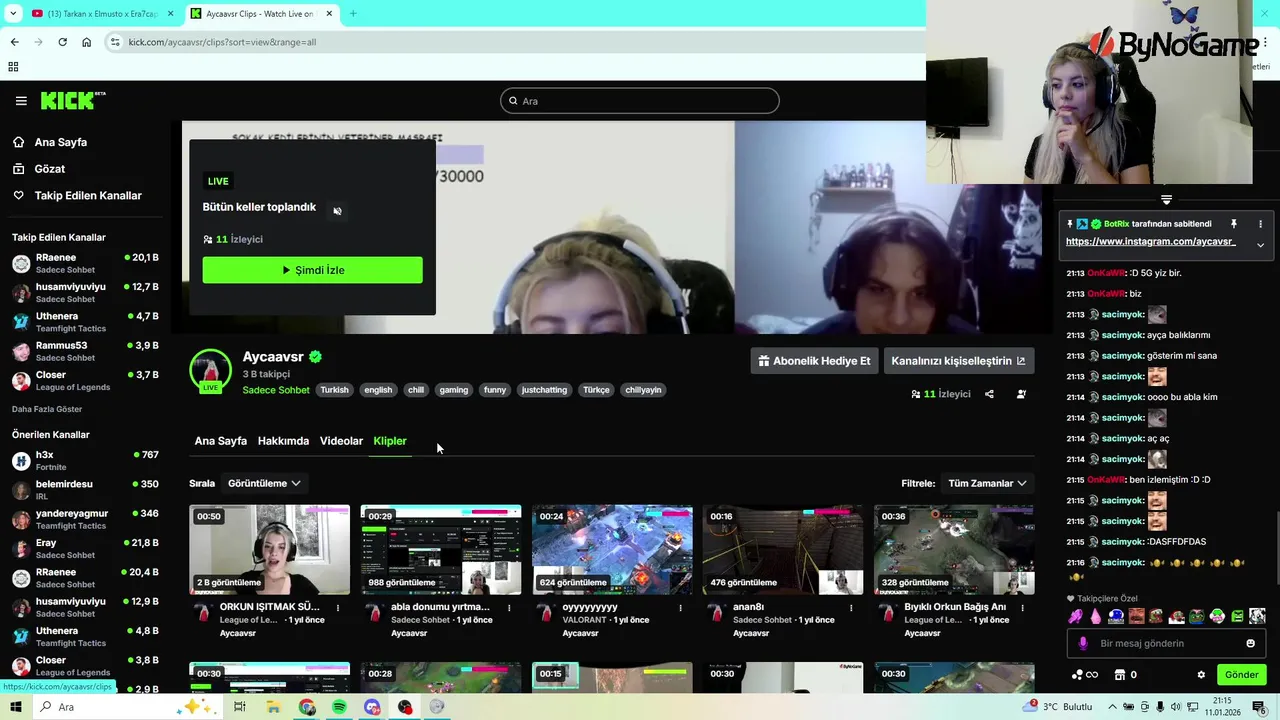Image resolution: width=1280 pixels, height=720 pixels.
Task: Open the Chrome apps grid icon
Action: [13, 67]
